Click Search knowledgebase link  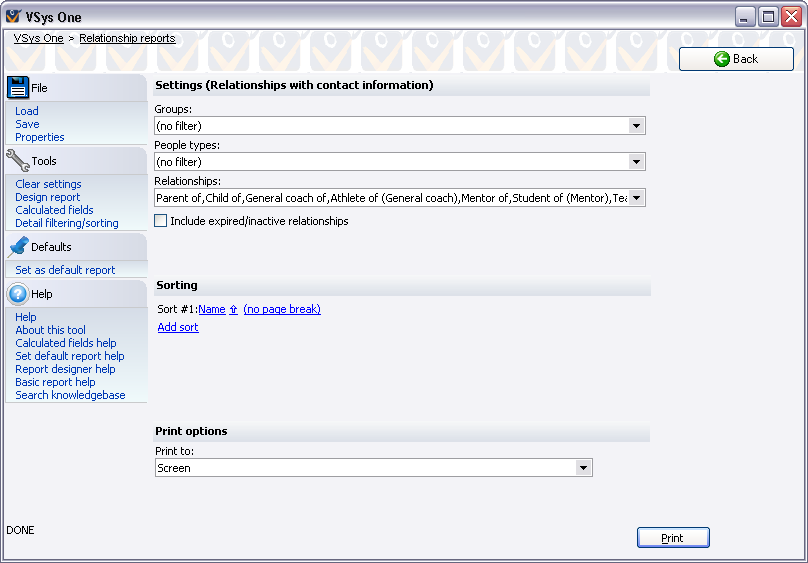[x=70, y=395]
